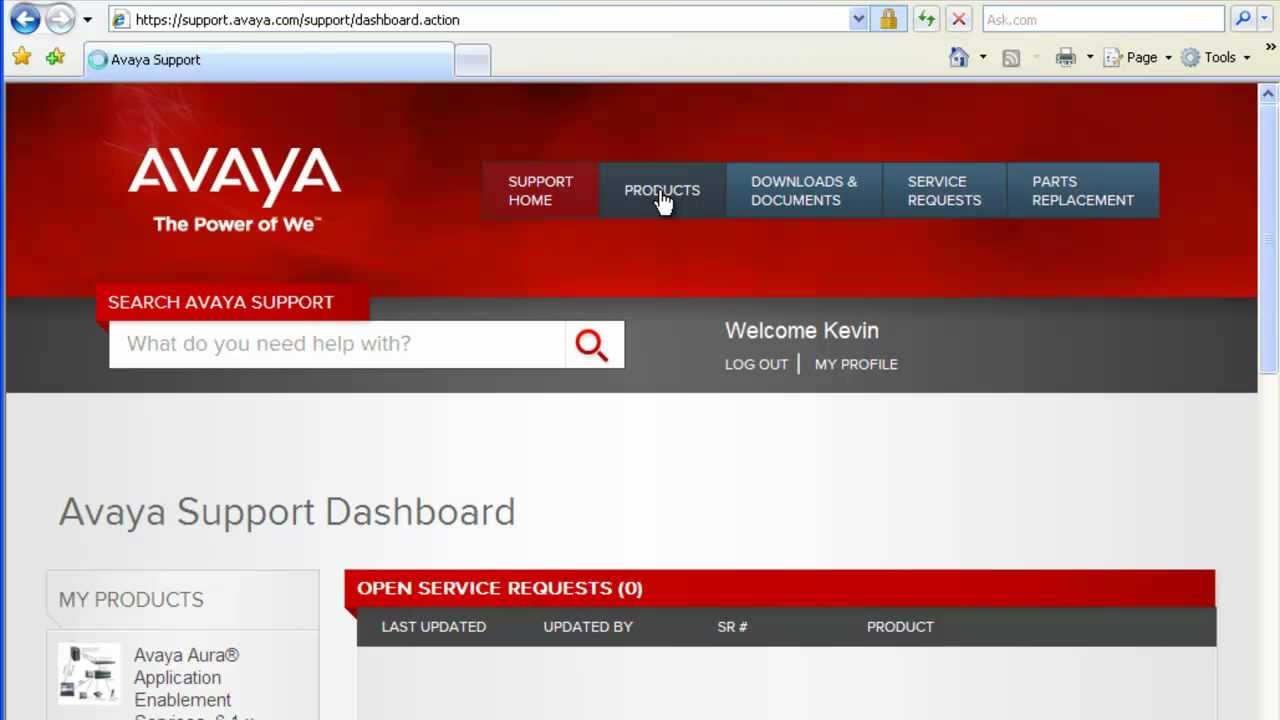Click the scrollbar up arrow
Image resolution: width=1280 pixels, height=720 pixels.
click(1268, 94)
